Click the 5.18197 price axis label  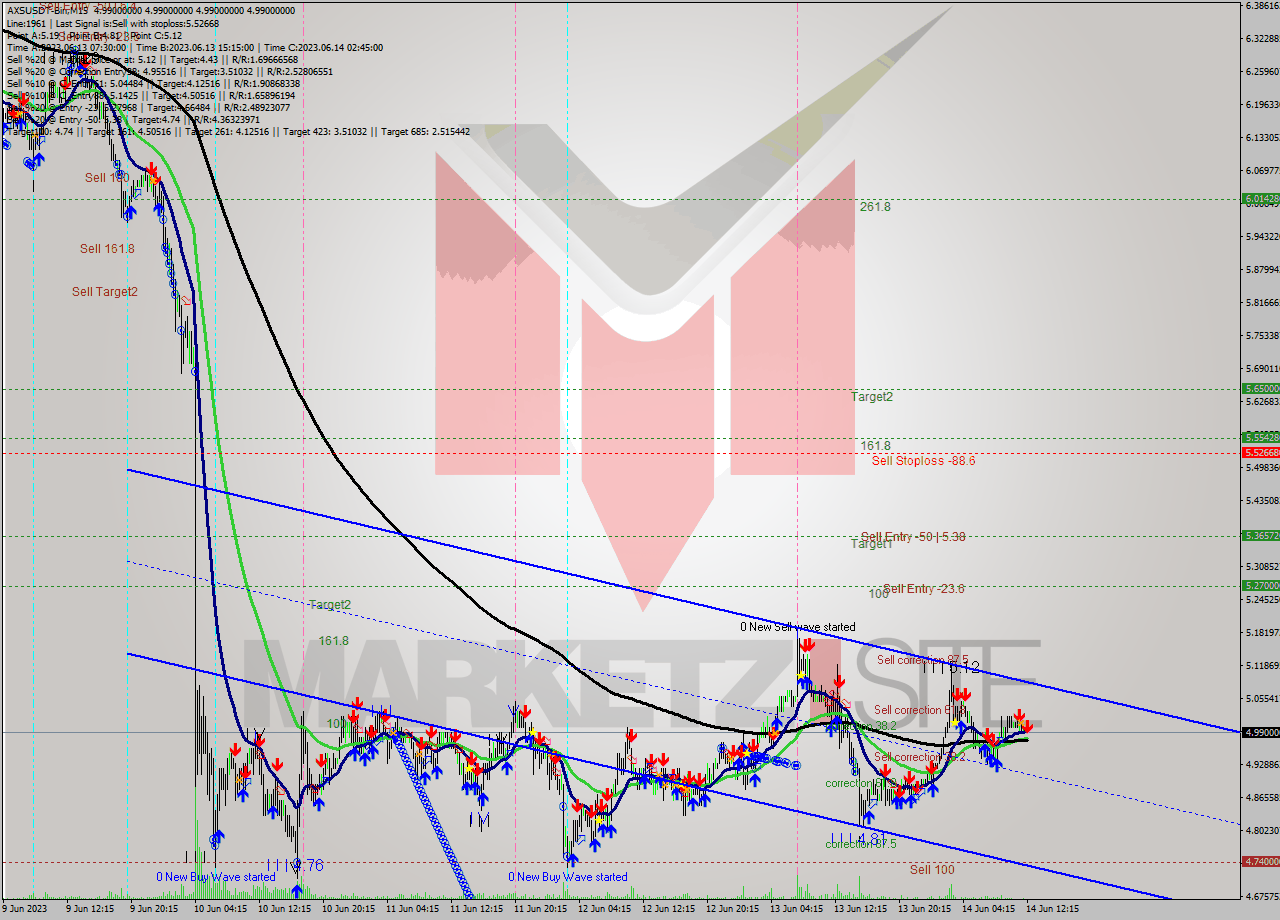[x=1262, y=632]
